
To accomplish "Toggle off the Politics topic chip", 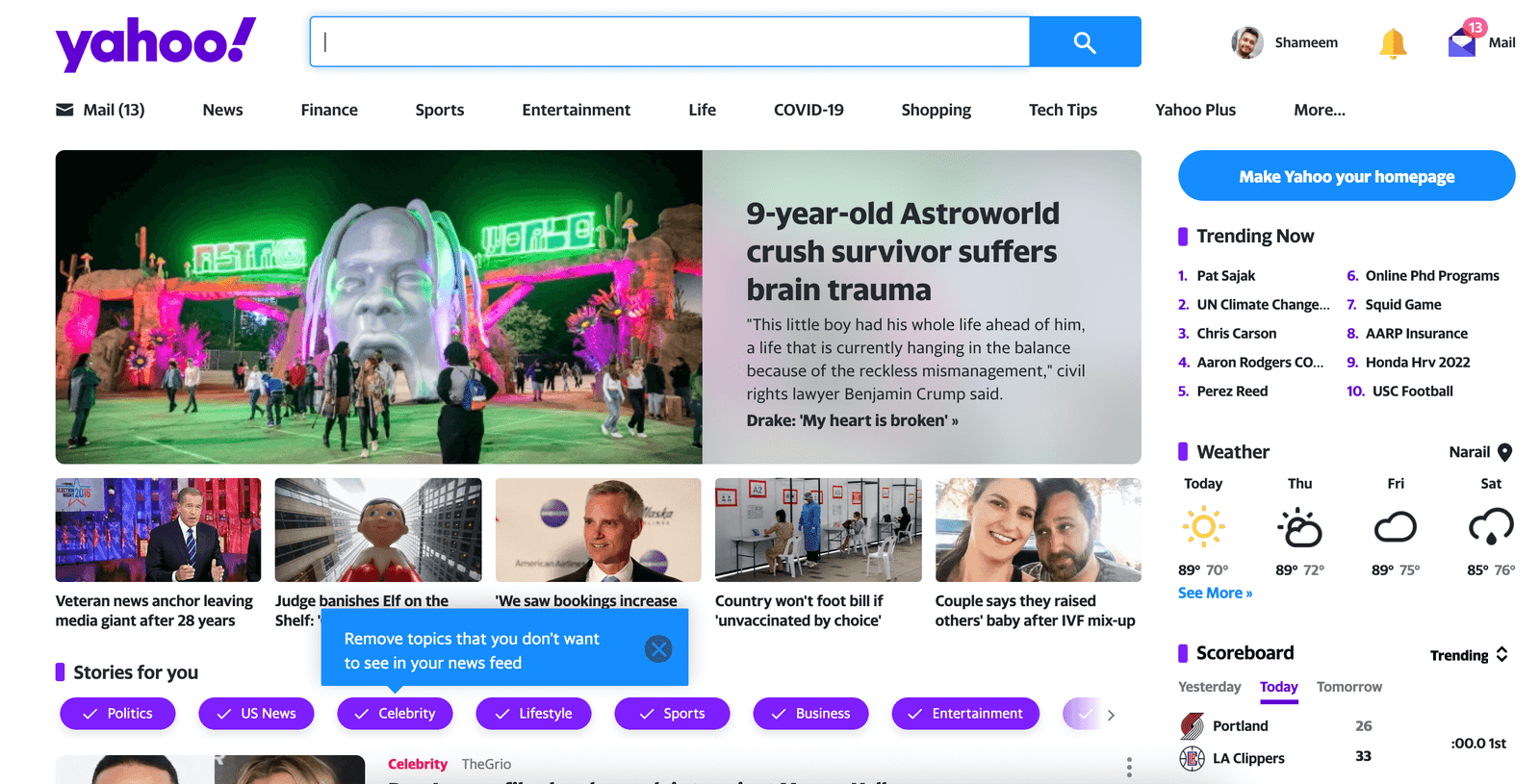I will click(x=117, y=714).
